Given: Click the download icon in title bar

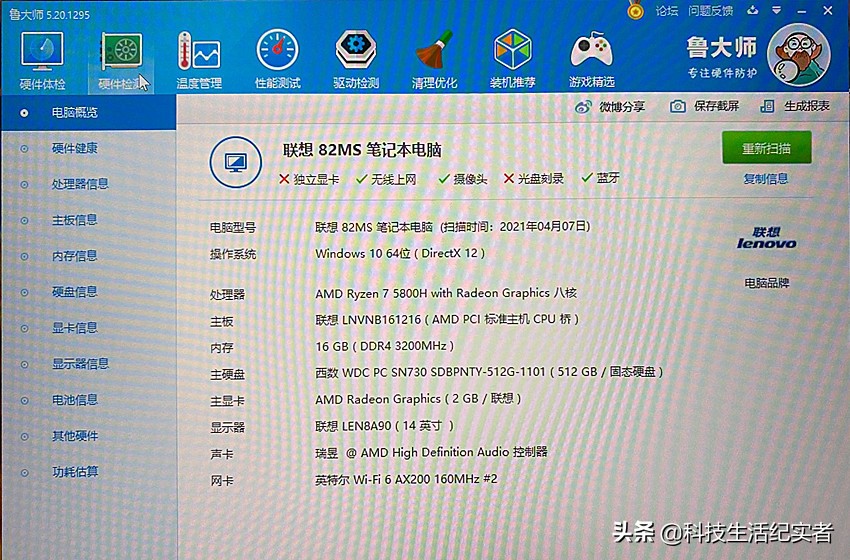Looking at the screenshot, I should [x=752, y=10].
